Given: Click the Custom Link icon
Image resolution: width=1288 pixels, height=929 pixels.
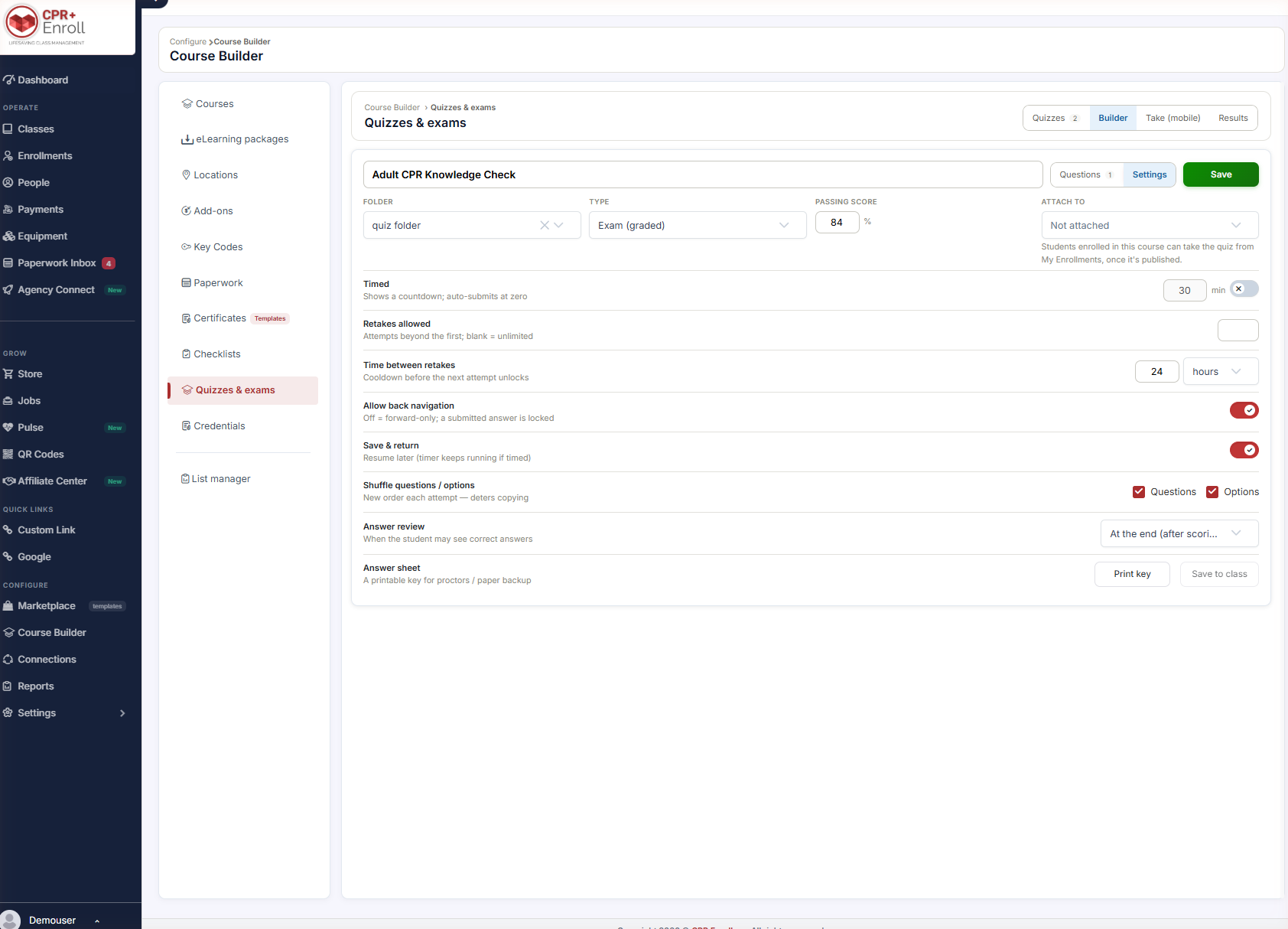Looking at the screenshot, I should click(x=8, y=530).
